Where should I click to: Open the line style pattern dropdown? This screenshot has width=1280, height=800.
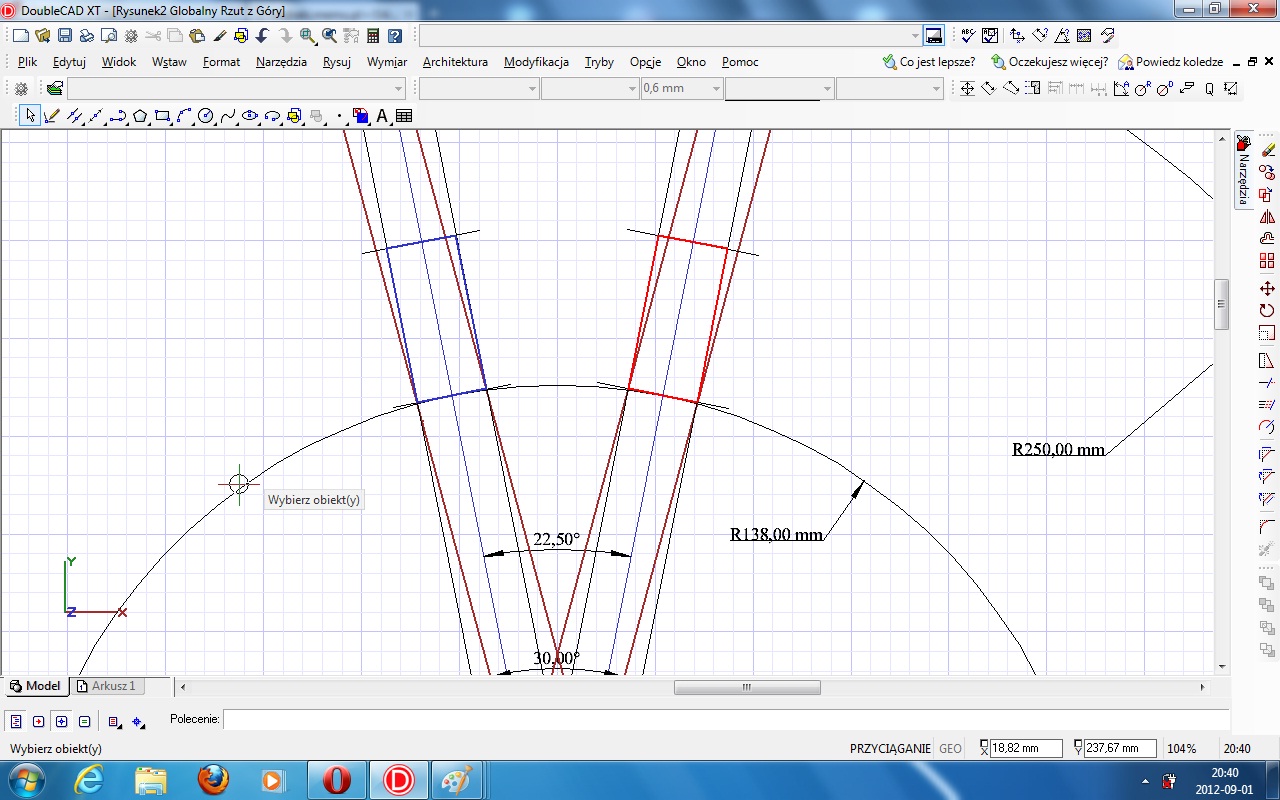(827, 89)
